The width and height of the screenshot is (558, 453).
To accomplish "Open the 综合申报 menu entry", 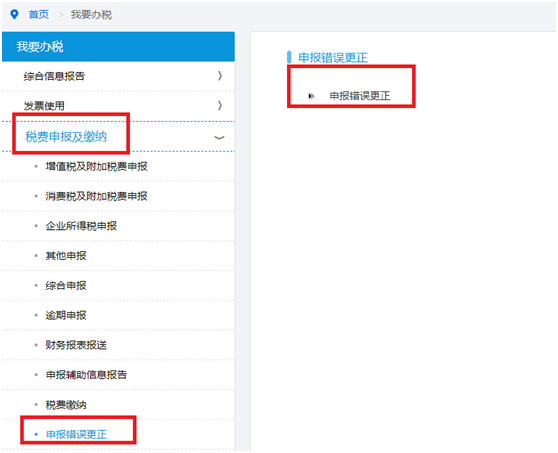I will (66, 285).
